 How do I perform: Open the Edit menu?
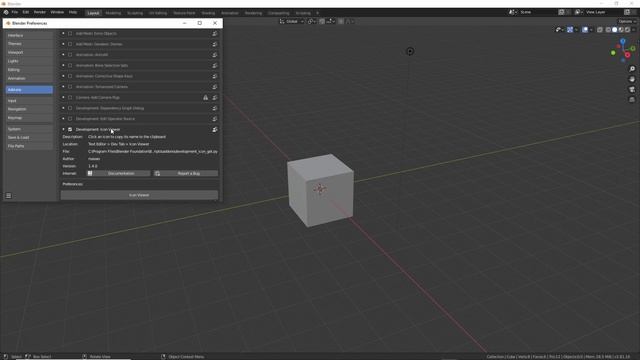(x=26, y=12)
